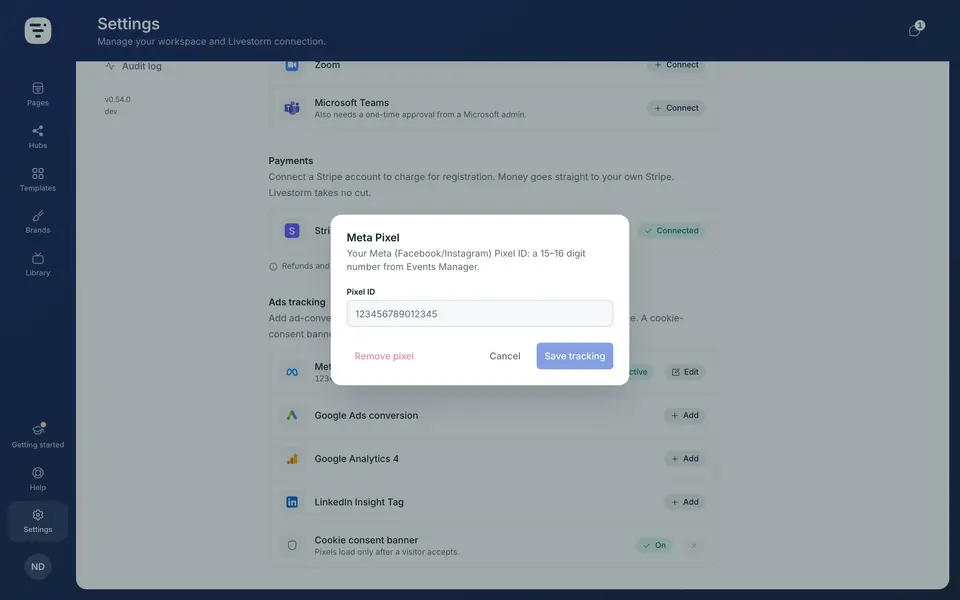Open the Pages section
This screenshot has height=600, width=960.
pyautogui.click(x=38, y=94)
